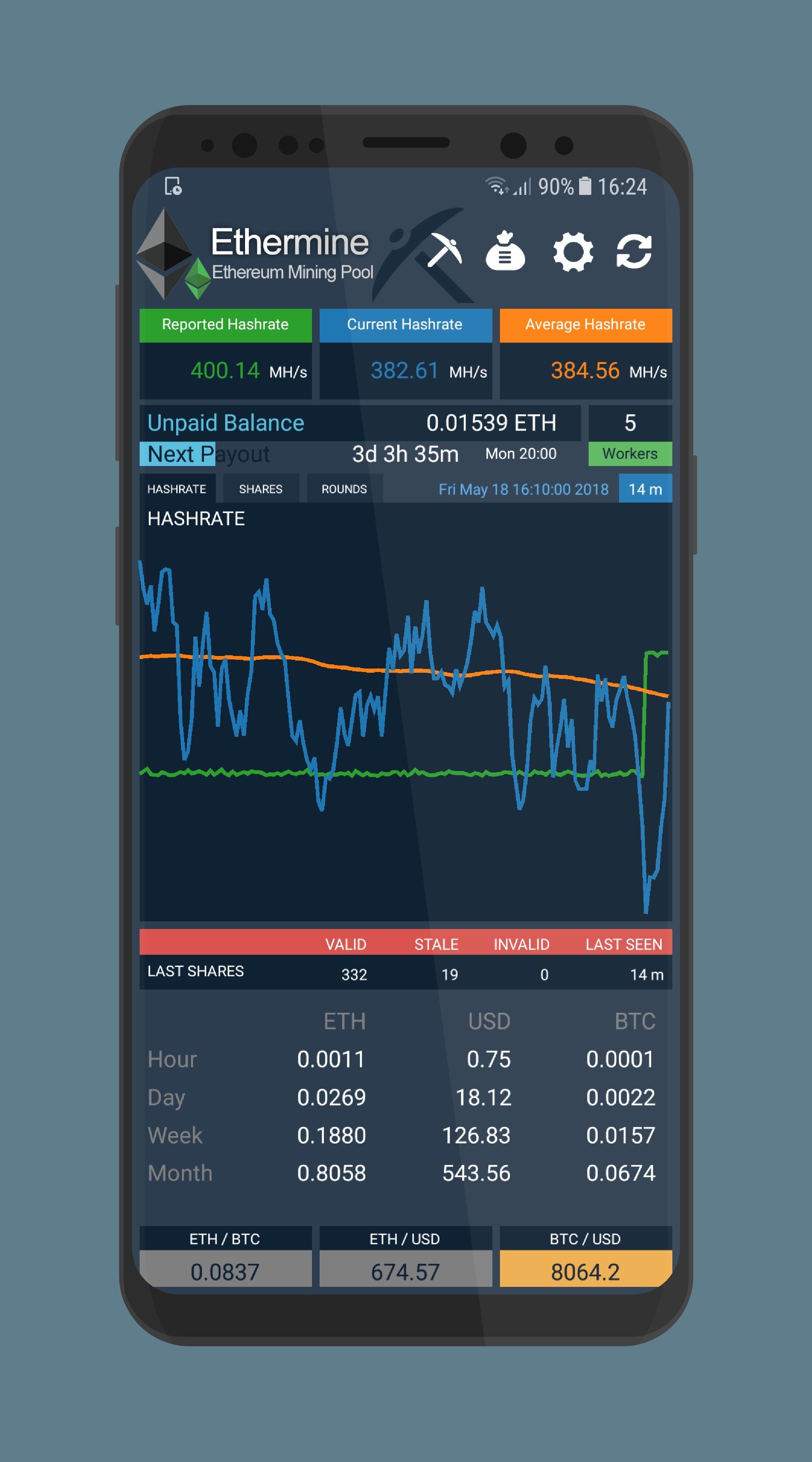Tap the weekly ETH value 0.1880
This screenshot has width=812, height=1462.
pos(331,1135)
